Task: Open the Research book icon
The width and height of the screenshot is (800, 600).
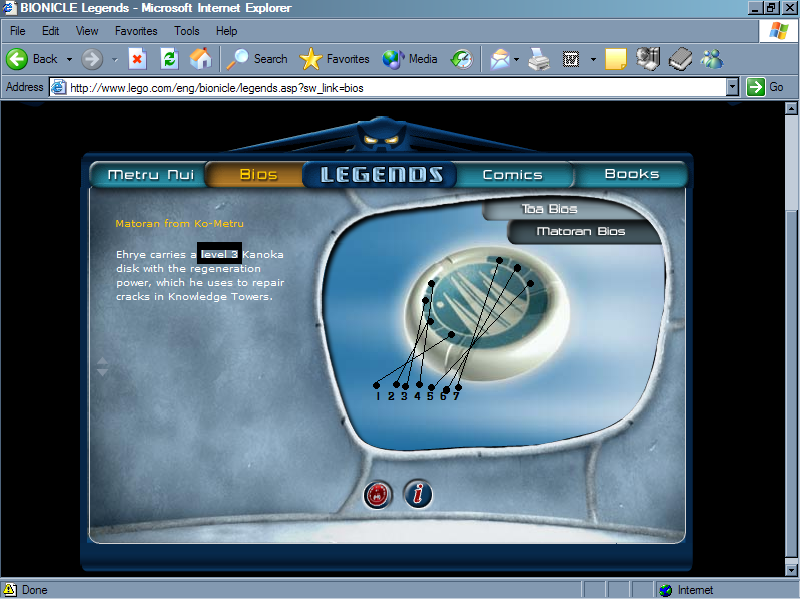Action: tap(681, 59)
